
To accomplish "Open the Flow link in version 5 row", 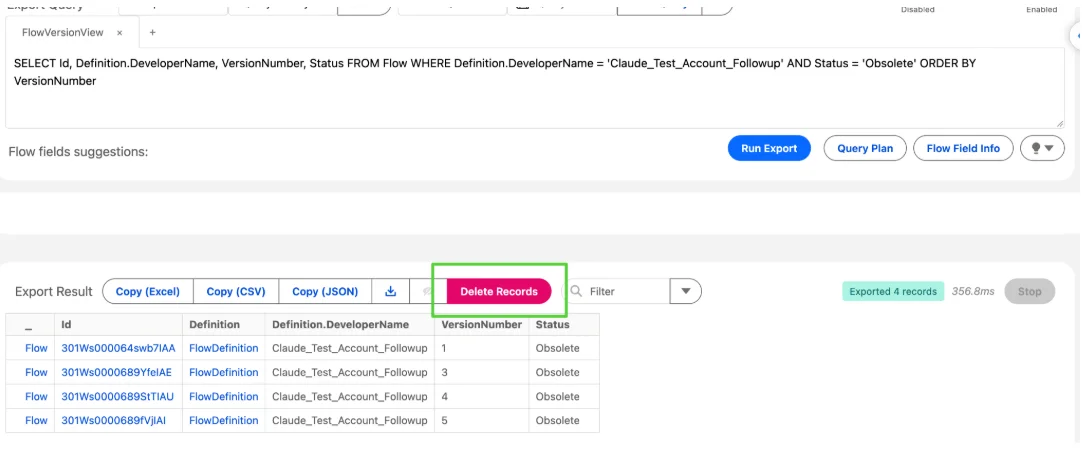I will click(36, 420).
